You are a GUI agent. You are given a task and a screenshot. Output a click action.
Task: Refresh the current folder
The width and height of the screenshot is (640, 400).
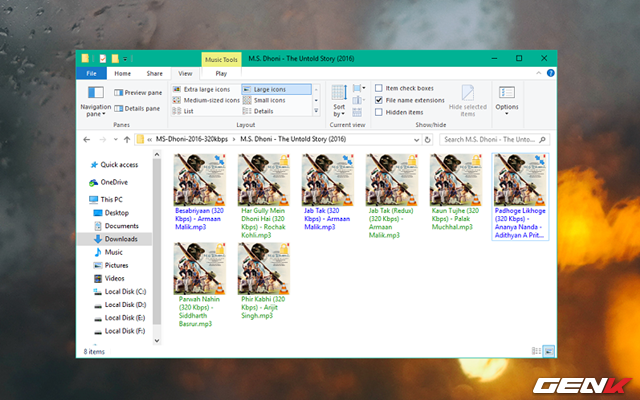(427, 140)
